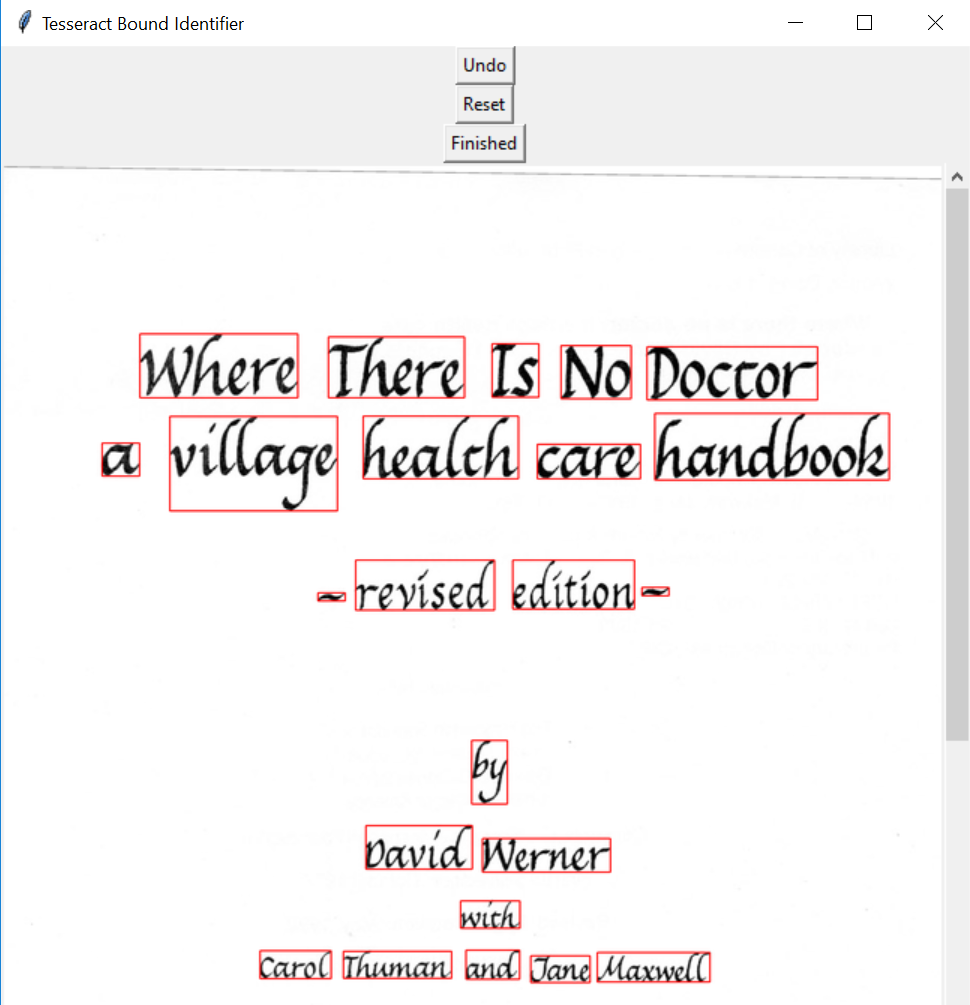Click the vertical scrollbar thumb
This screenshot has height=1005, width=970.
(x=957, y=465)
